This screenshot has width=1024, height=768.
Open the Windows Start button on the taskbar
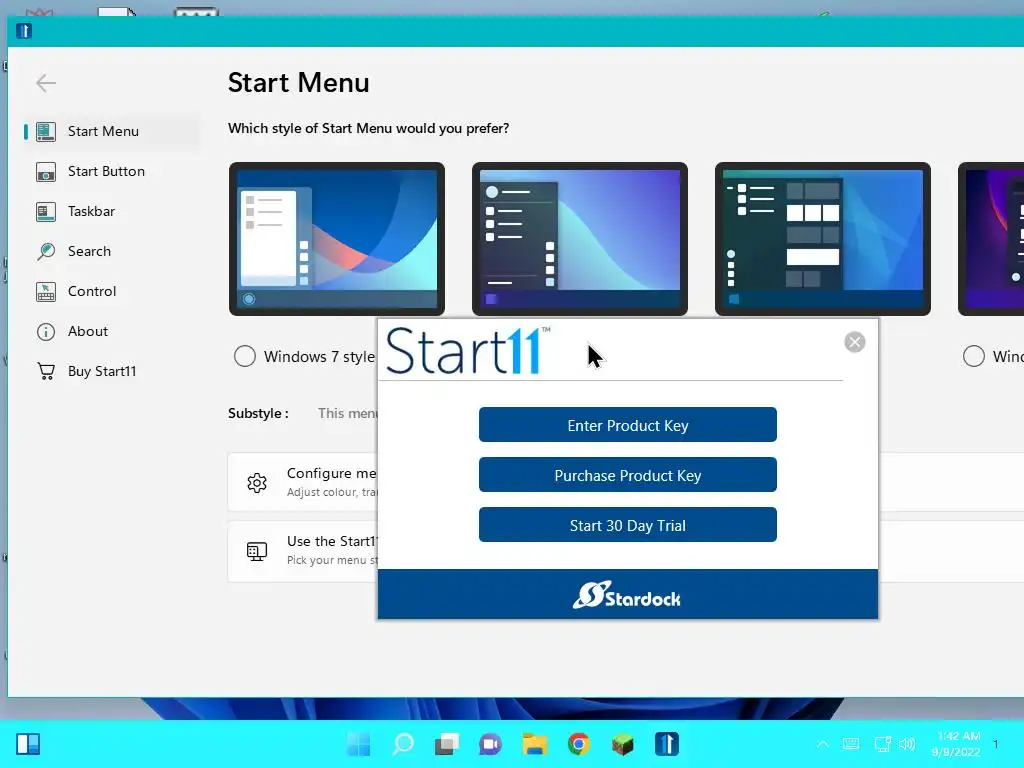pos(359,744)
